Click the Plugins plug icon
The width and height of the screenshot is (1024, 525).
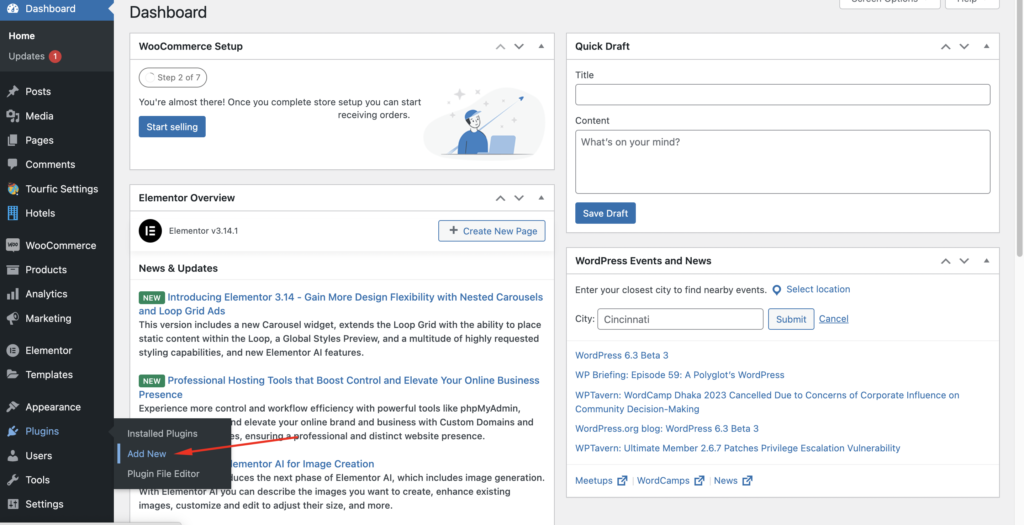[x=12, y=431]
